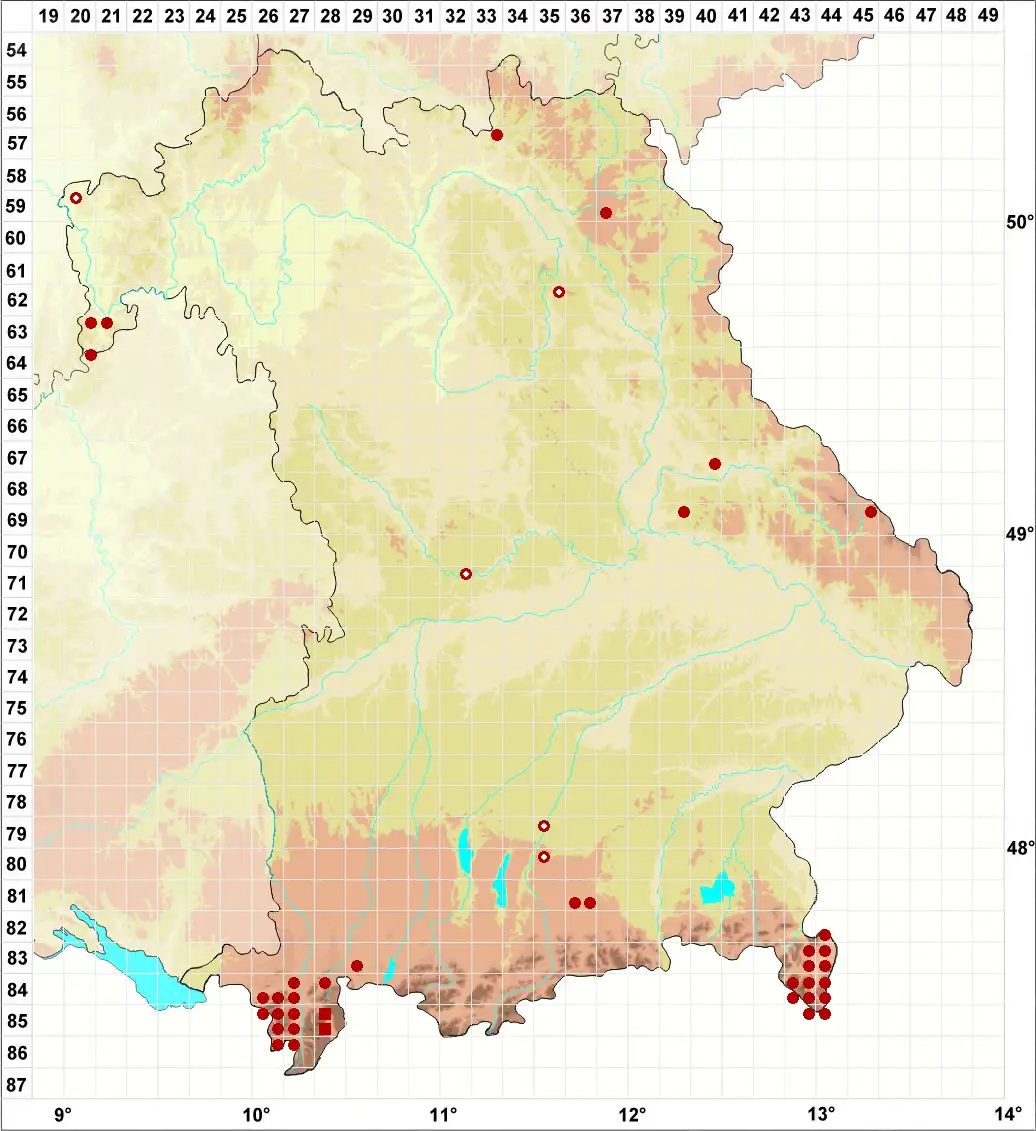Click row label 54 on left
This screenshot has width=1036, height=1131.
tap(16, 50)
